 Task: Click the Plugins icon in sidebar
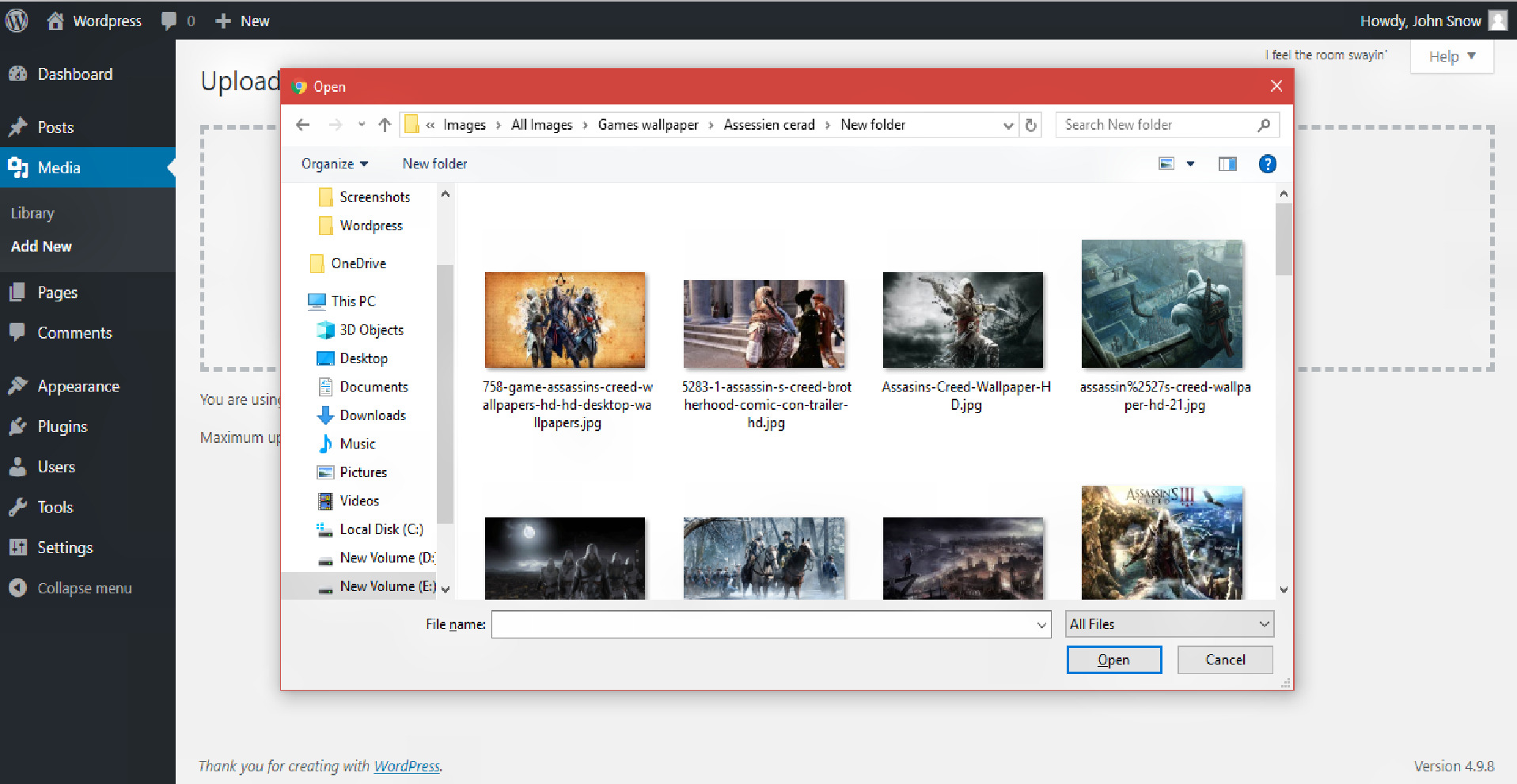[x=17, y=427]
